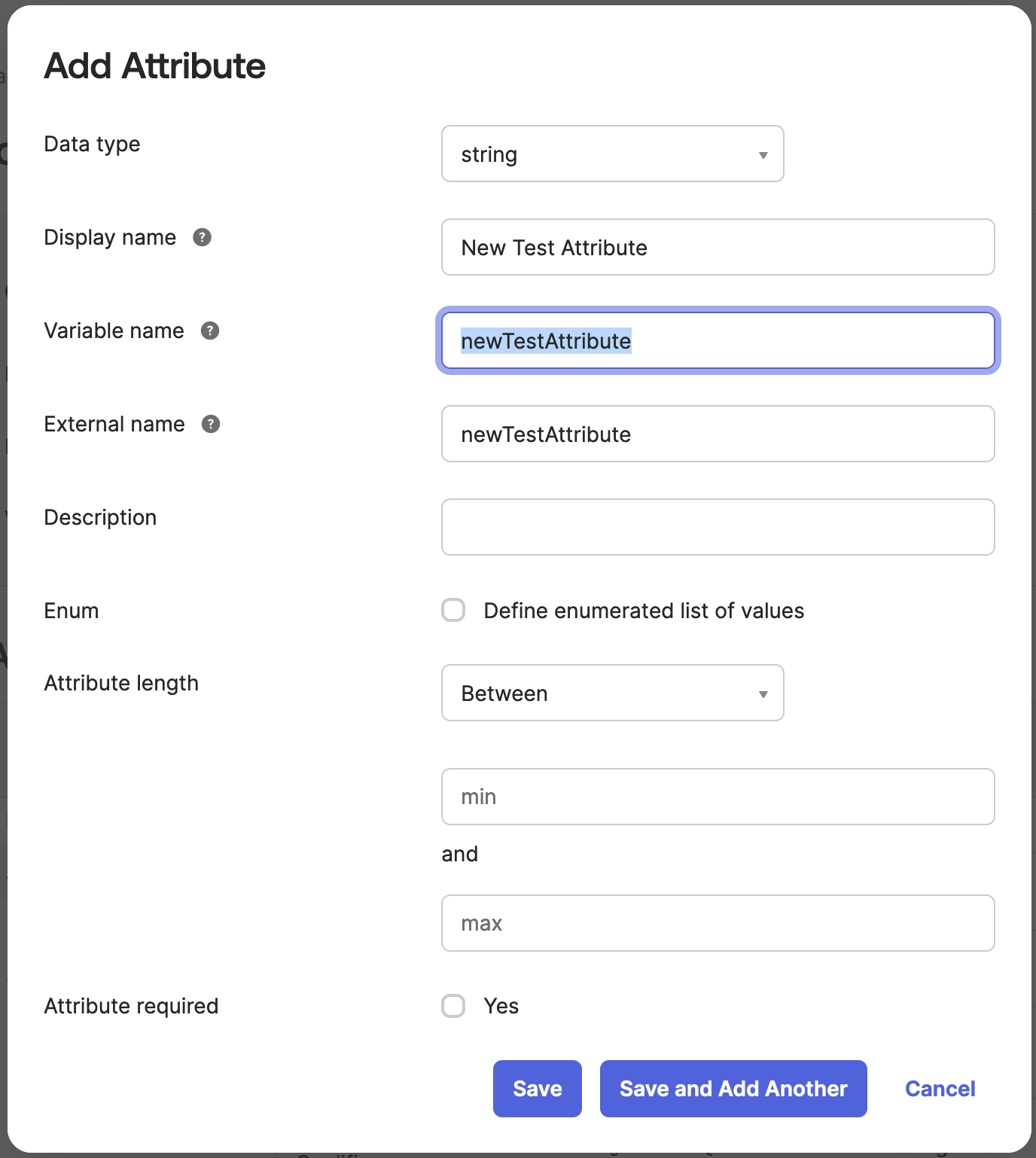
Task: Enable the enumerated list of values option
Action: pyautogui.click(x=452, y=610)
